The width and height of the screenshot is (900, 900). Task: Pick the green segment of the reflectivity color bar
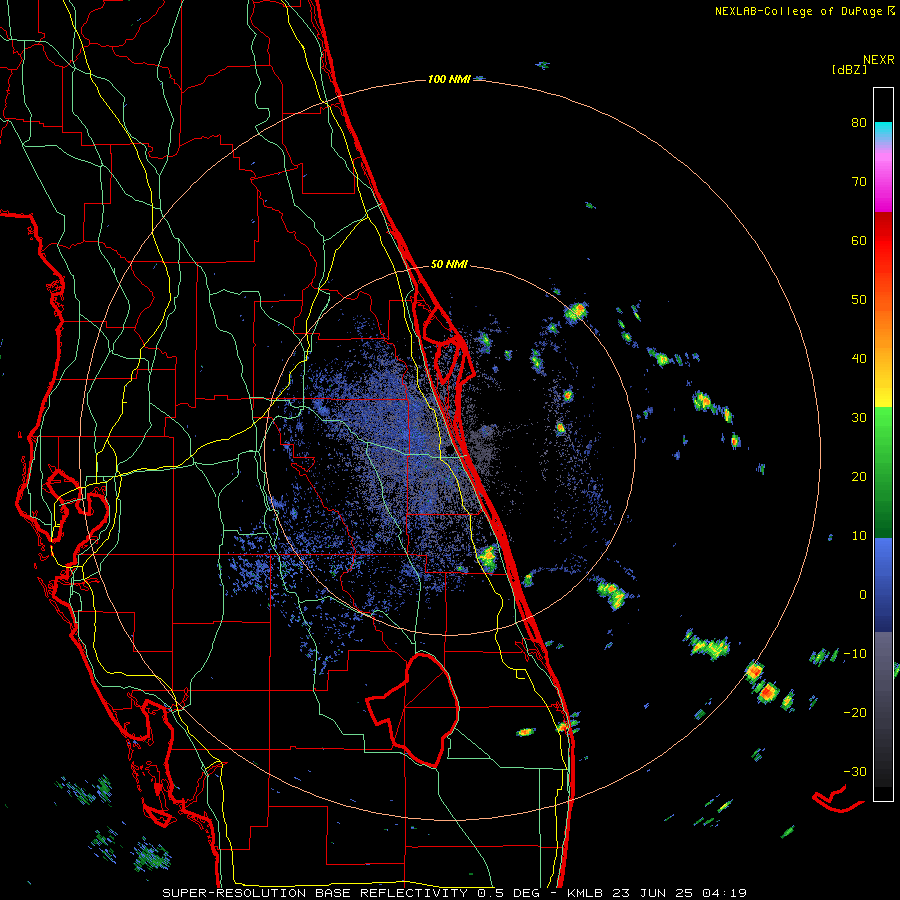pos(883,472)
